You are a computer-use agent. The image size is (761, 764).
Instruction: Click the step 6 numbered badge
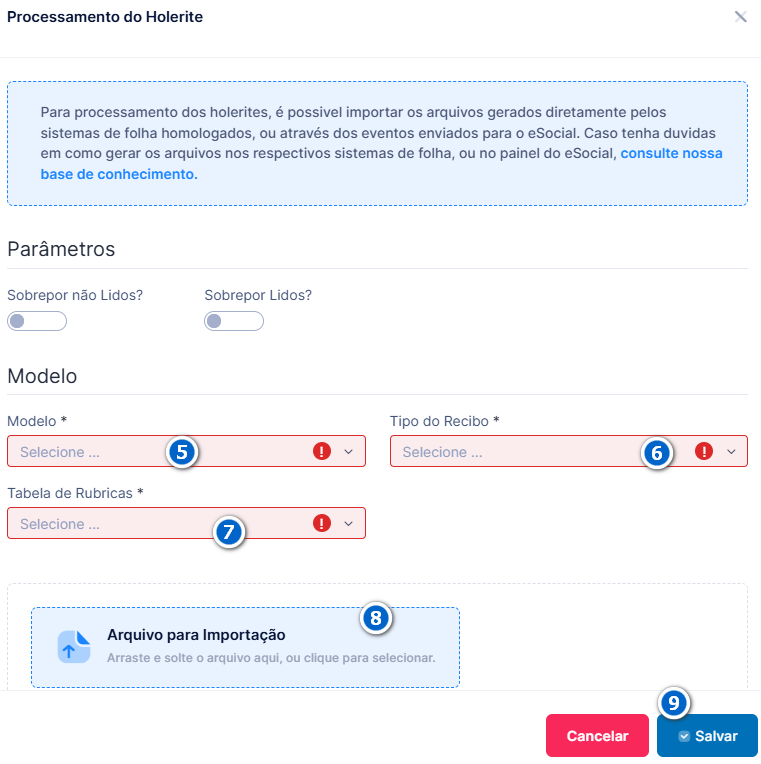(656, 453)
